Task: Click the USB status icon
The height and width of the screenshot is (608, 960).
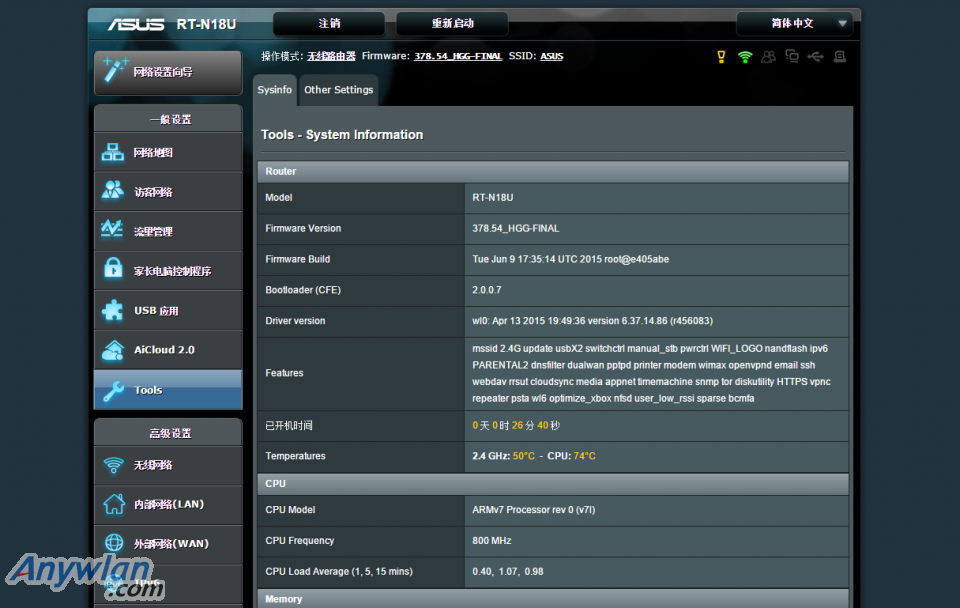Action: pos(816,57)
